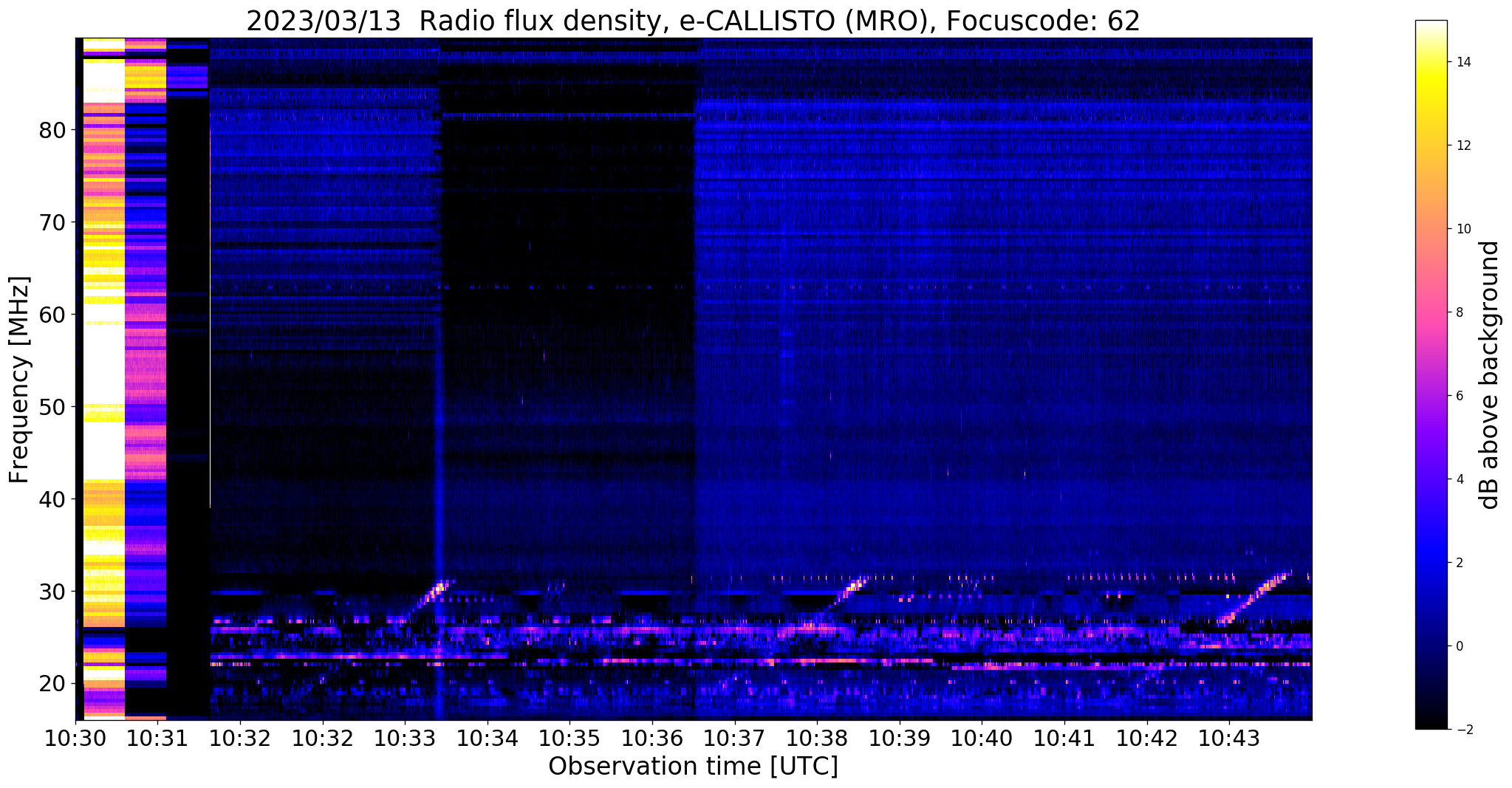Click the 40 MHz frequency tick label
The height and width of the screenshot is (788, 1512).
(52, 499)
